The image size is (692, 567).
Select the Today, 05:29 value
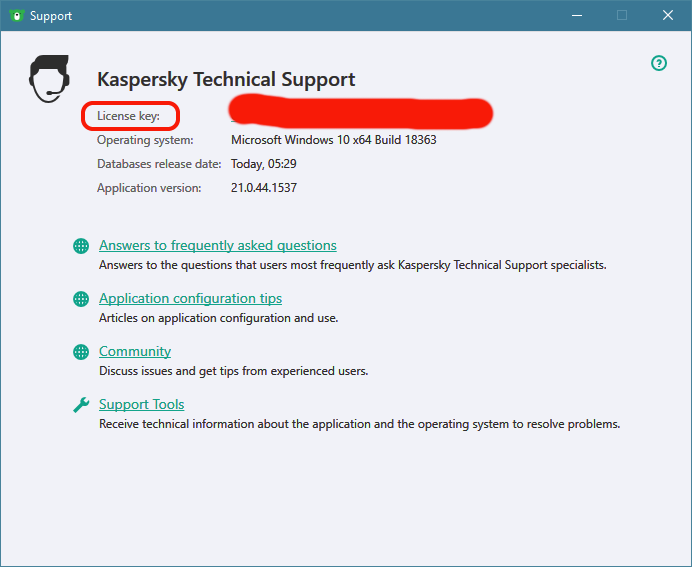tap(263, 164)
